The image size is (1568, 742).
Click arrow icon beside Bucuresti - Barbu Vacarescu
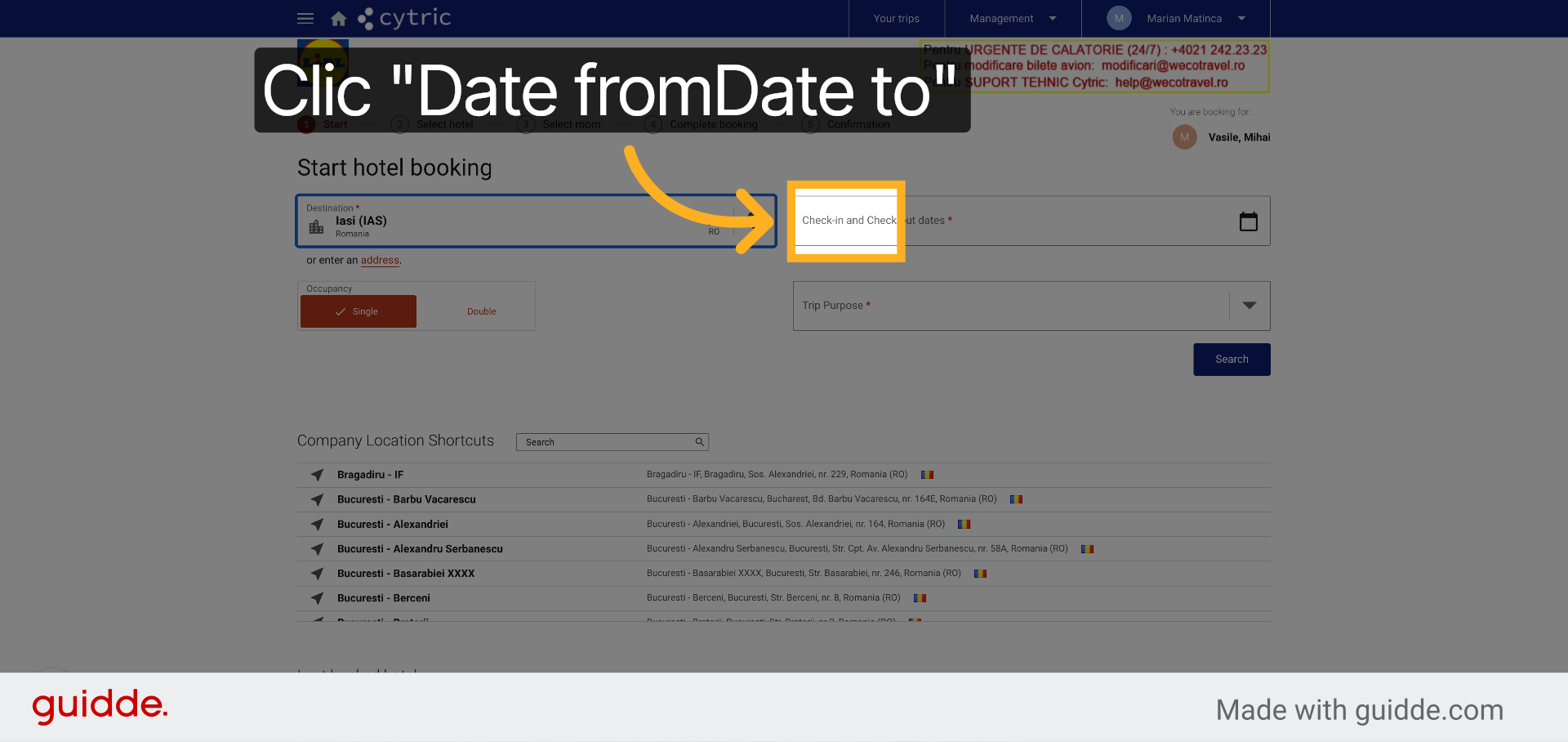click(318, 499)
